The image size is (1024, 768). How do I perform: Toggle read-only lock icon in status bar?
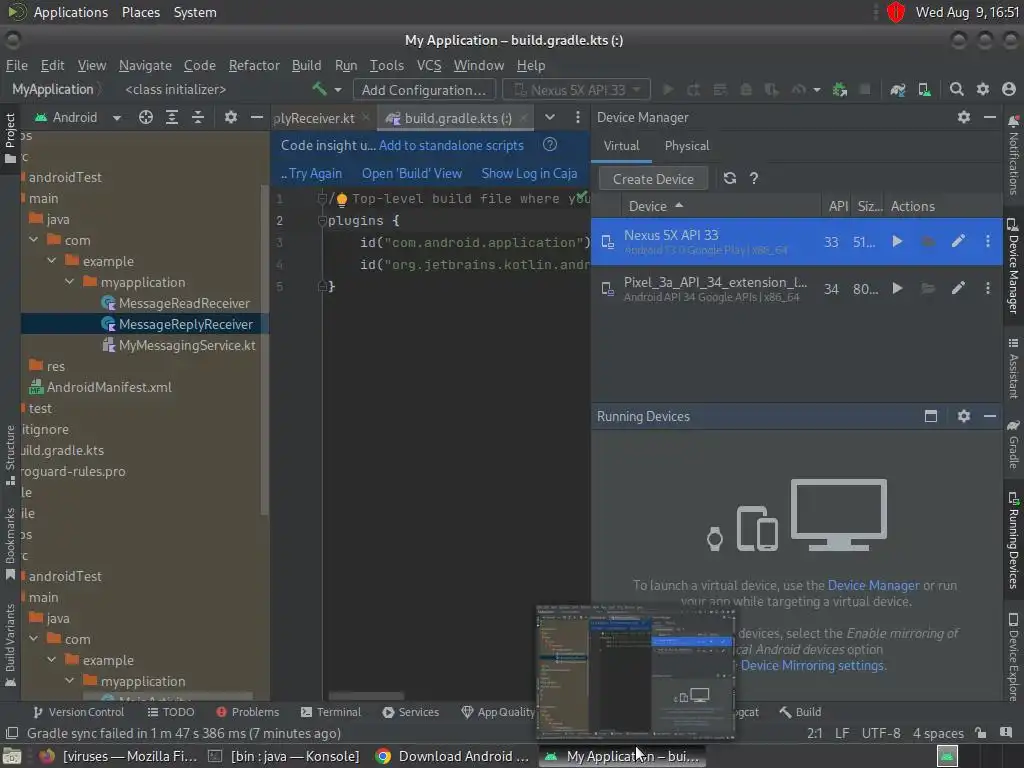(x=980, y=733)
